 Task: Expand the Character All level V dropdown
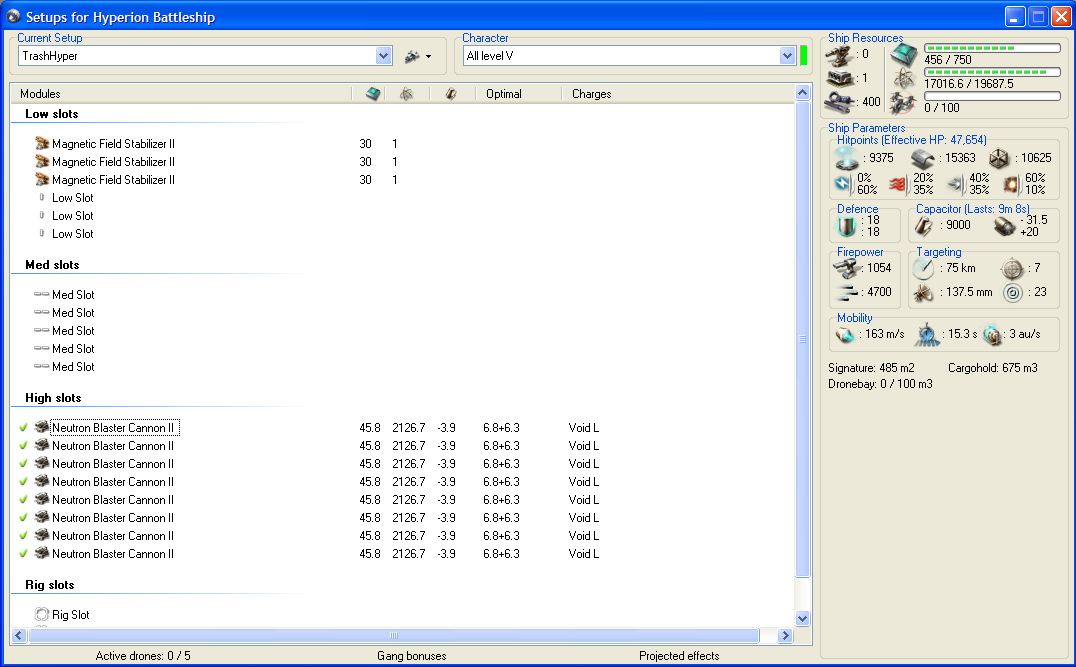pos(787,56)
